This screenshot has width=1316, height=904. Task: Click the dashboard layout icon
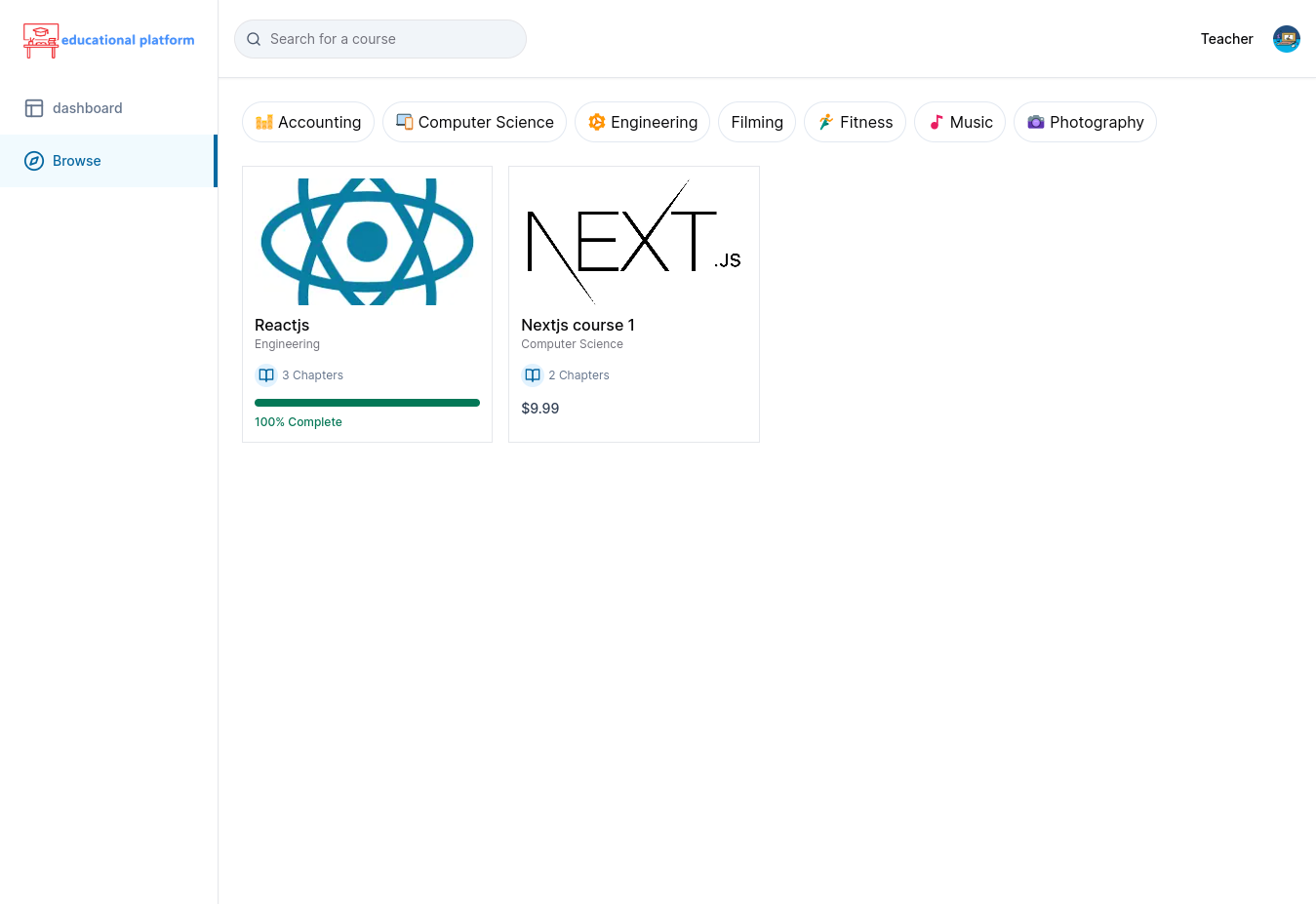coord(34,108)
